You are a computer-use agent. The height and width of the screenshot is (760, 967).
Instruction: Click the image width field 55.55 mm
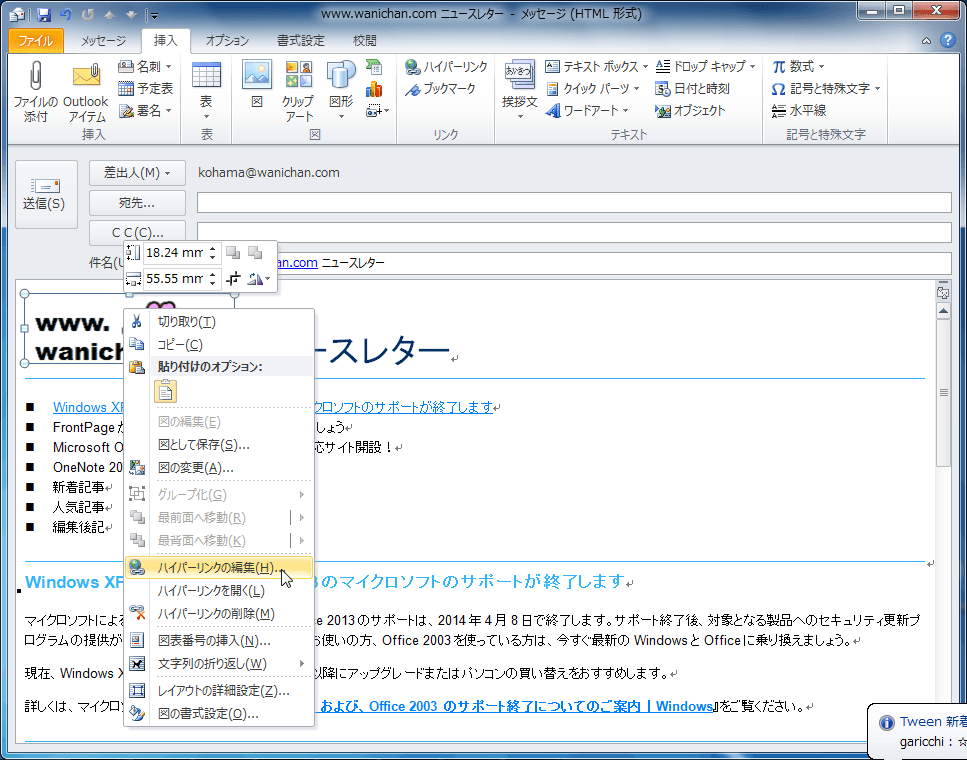[x=182, y=279]
